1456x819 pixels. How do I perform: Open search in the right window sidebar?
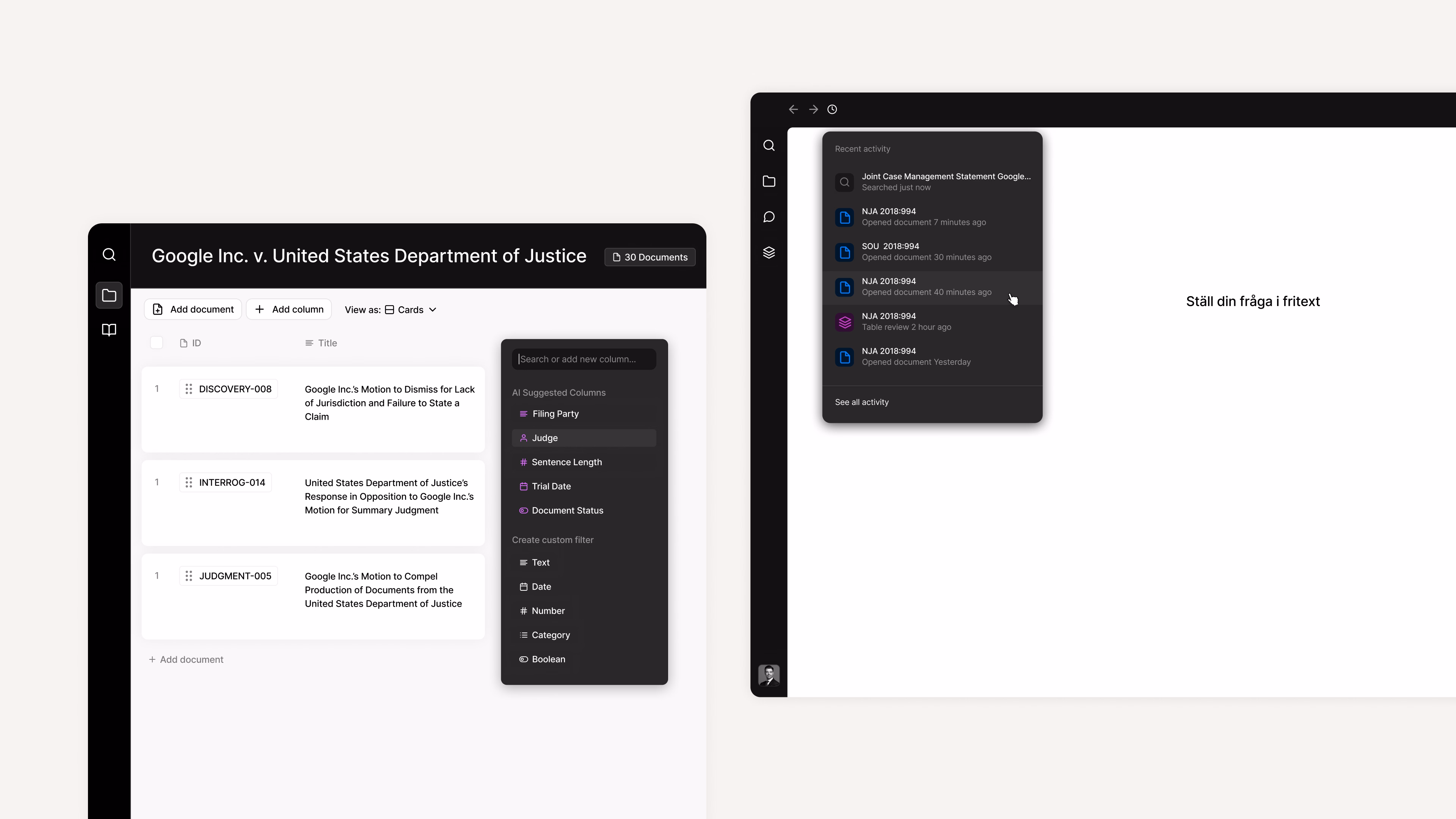[x=769, y=145]
